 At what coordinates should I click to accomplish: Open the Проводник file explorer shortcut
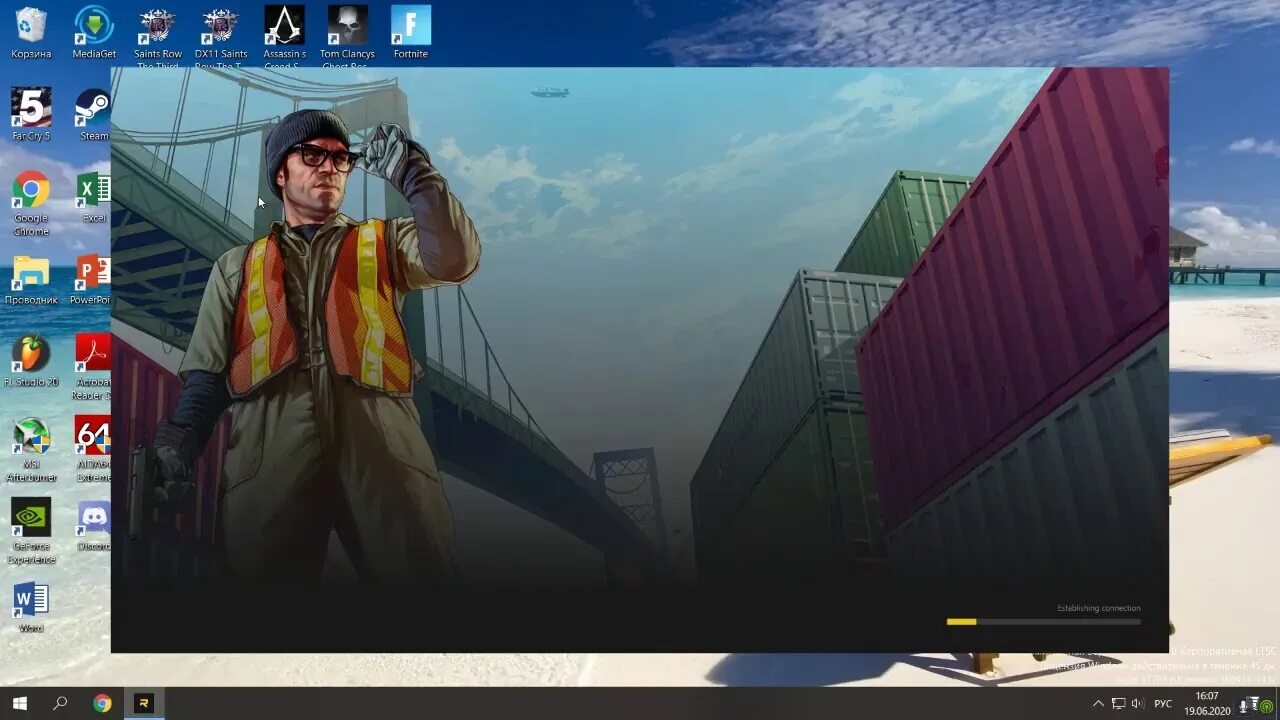[x=31, y=280]
